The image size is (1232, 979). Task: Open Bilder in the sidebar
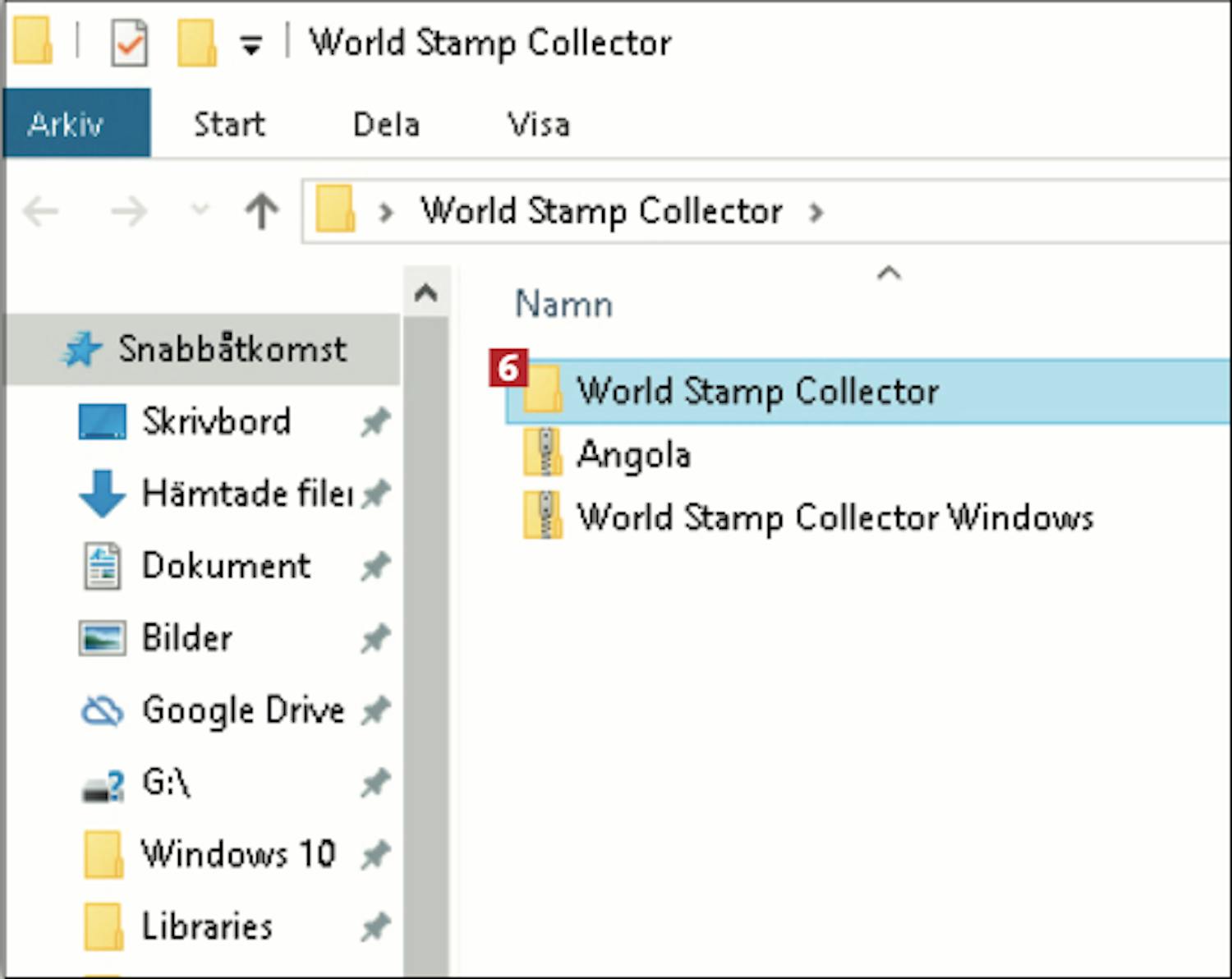(187, 637)
